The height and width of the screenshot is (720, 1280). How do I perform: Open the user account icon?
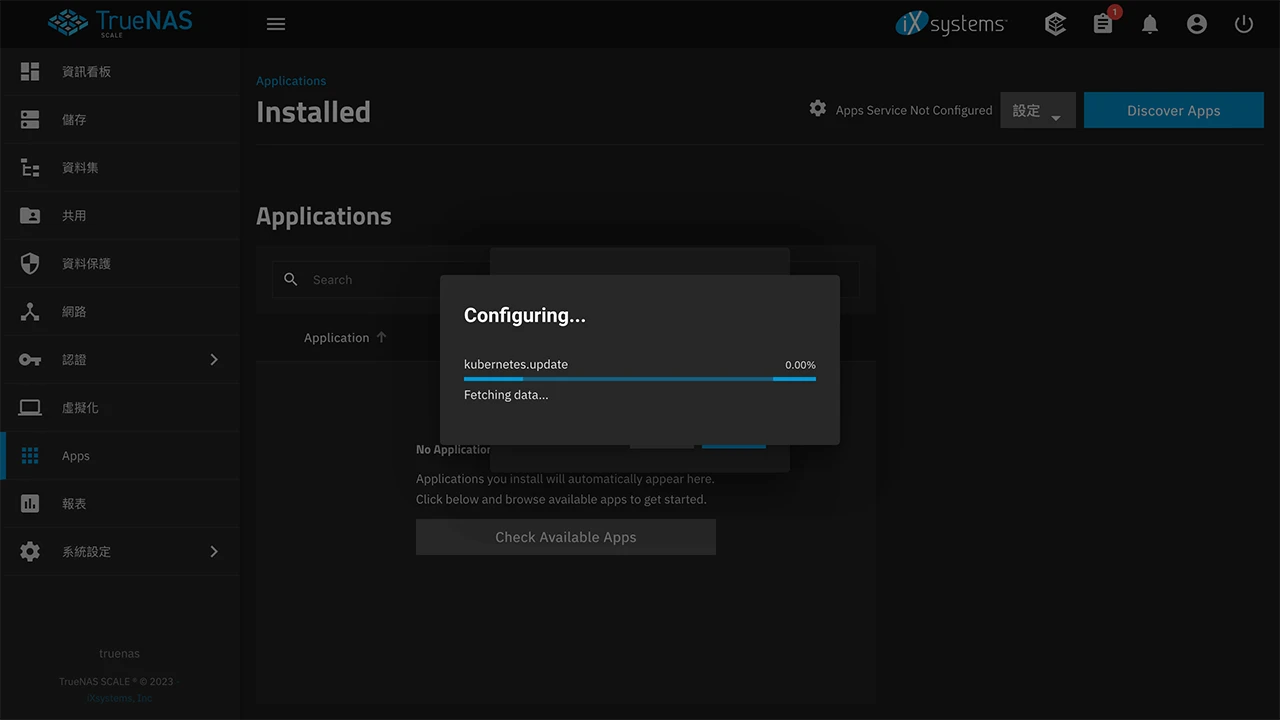1197,24
